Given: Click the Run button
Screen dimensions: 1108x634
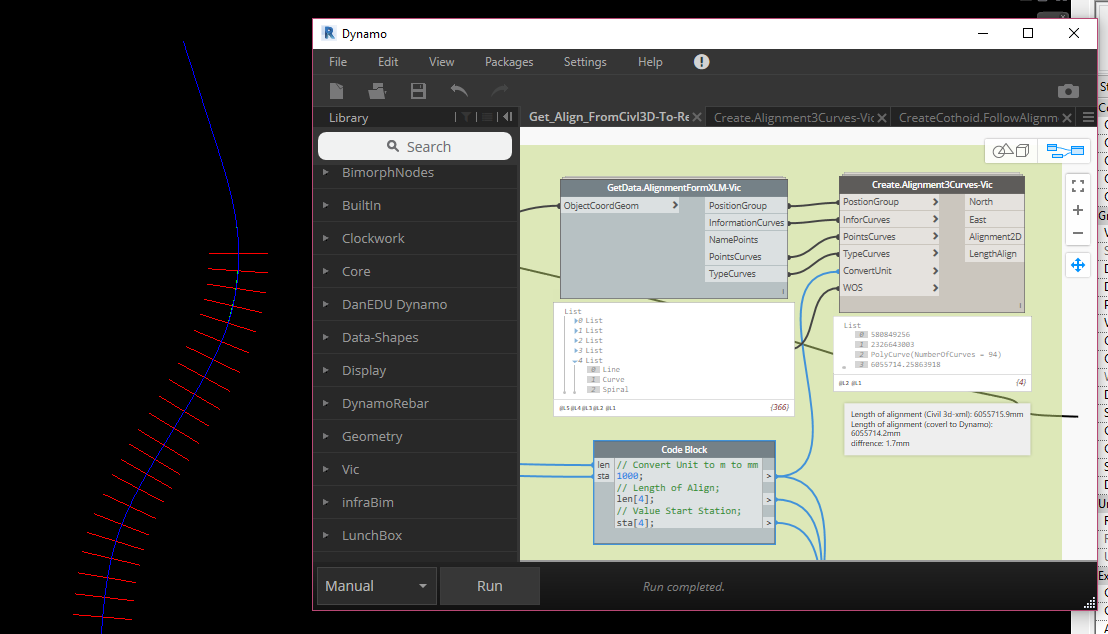Looking at the screenshot, I should tap(490, 586).
